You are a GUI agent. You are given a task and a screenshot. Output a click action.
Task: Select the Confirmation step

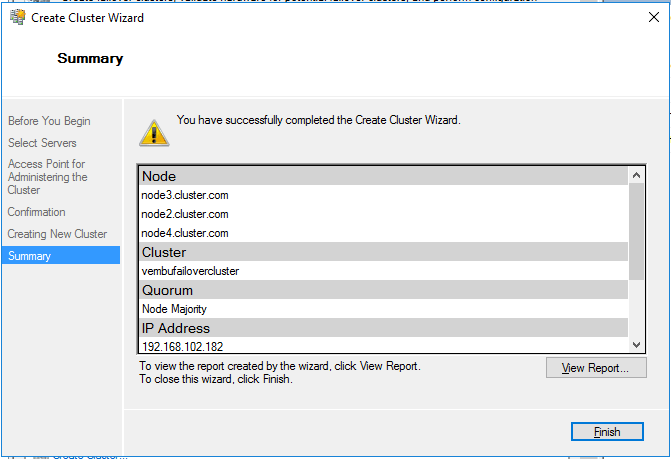coord(36,212)
